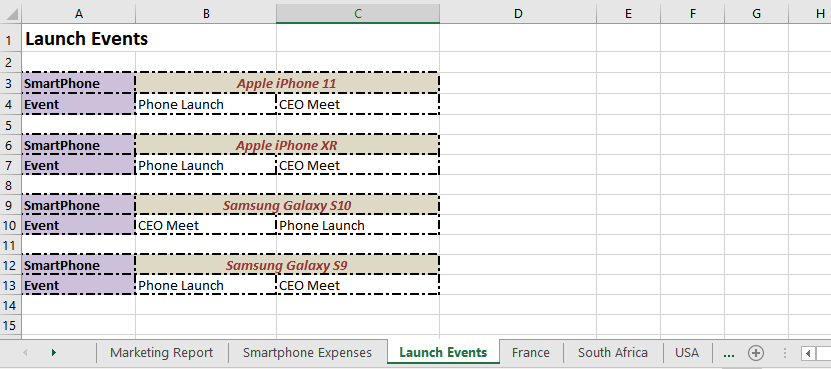831x369 pixels.
Task: Select CEO Meet cell in row 13
Action: click(x=358, y=285)
